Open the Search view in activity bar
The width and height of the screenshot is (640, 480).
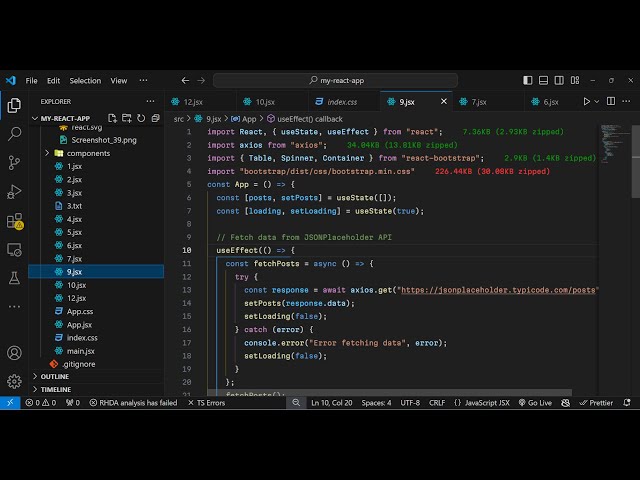[14, 133]
